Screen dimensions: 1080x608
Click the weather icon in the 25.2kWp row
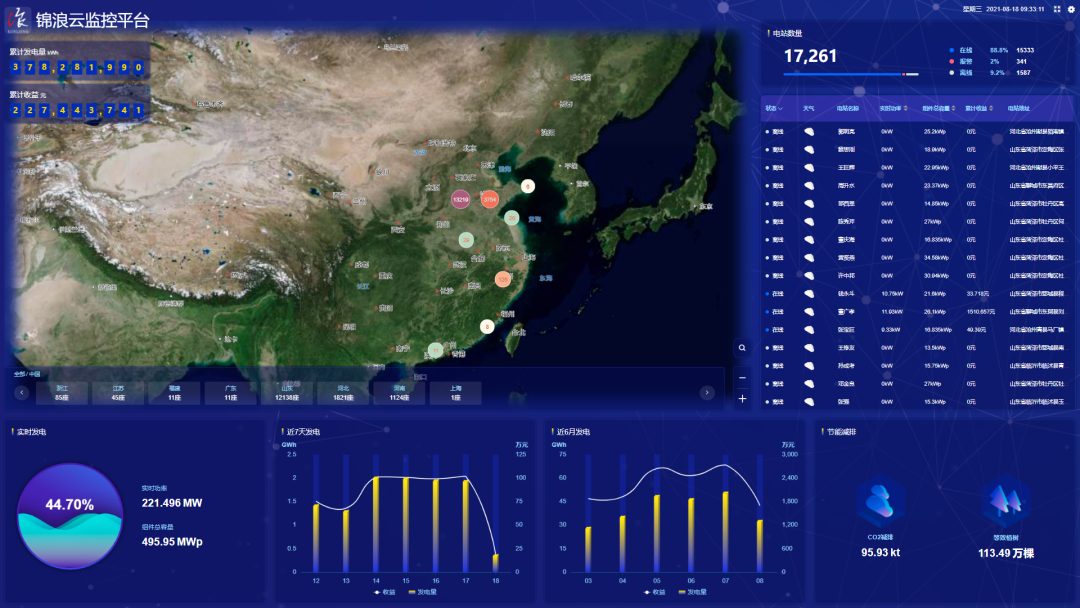pyautogui.click(x=809, y=132)
